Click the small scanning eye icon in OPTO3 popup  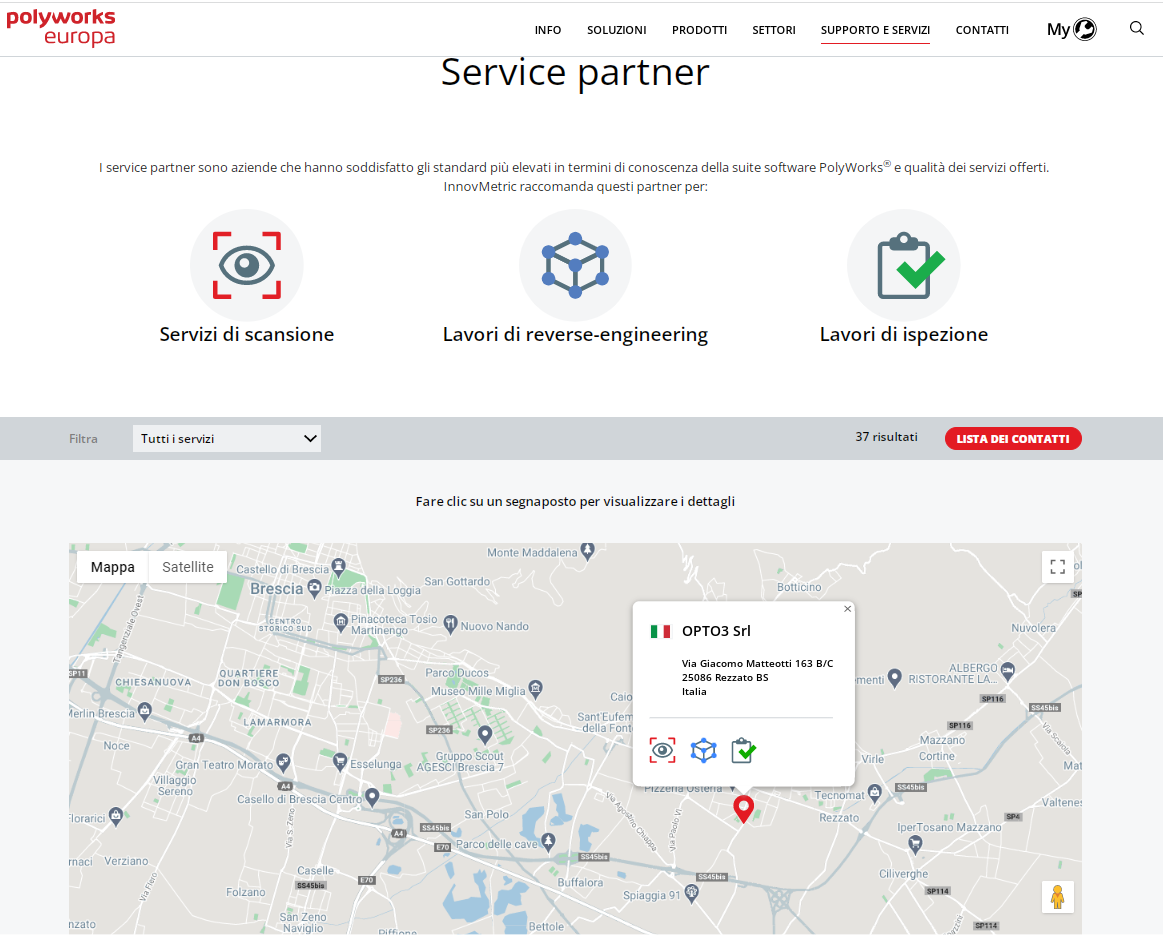662,750
